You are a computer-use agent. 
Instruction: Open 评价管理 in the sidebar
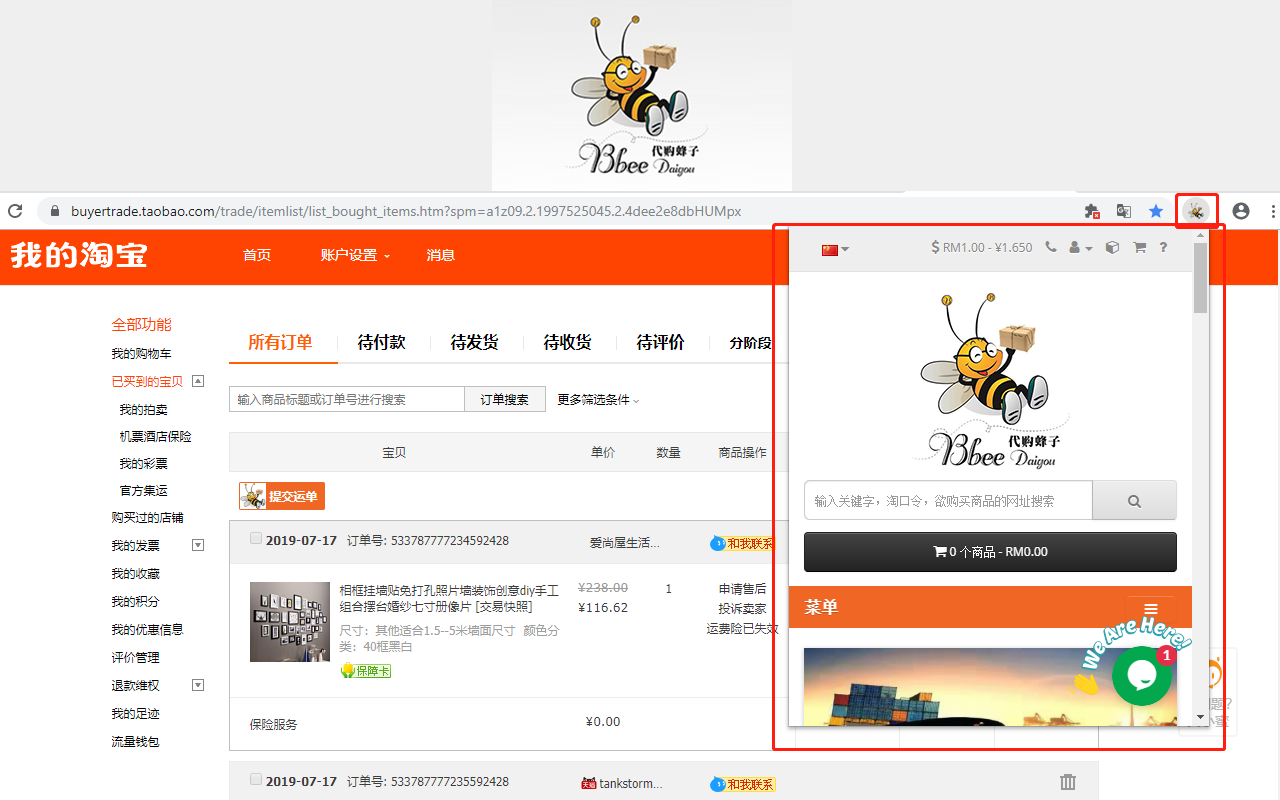tap(135, 658)
